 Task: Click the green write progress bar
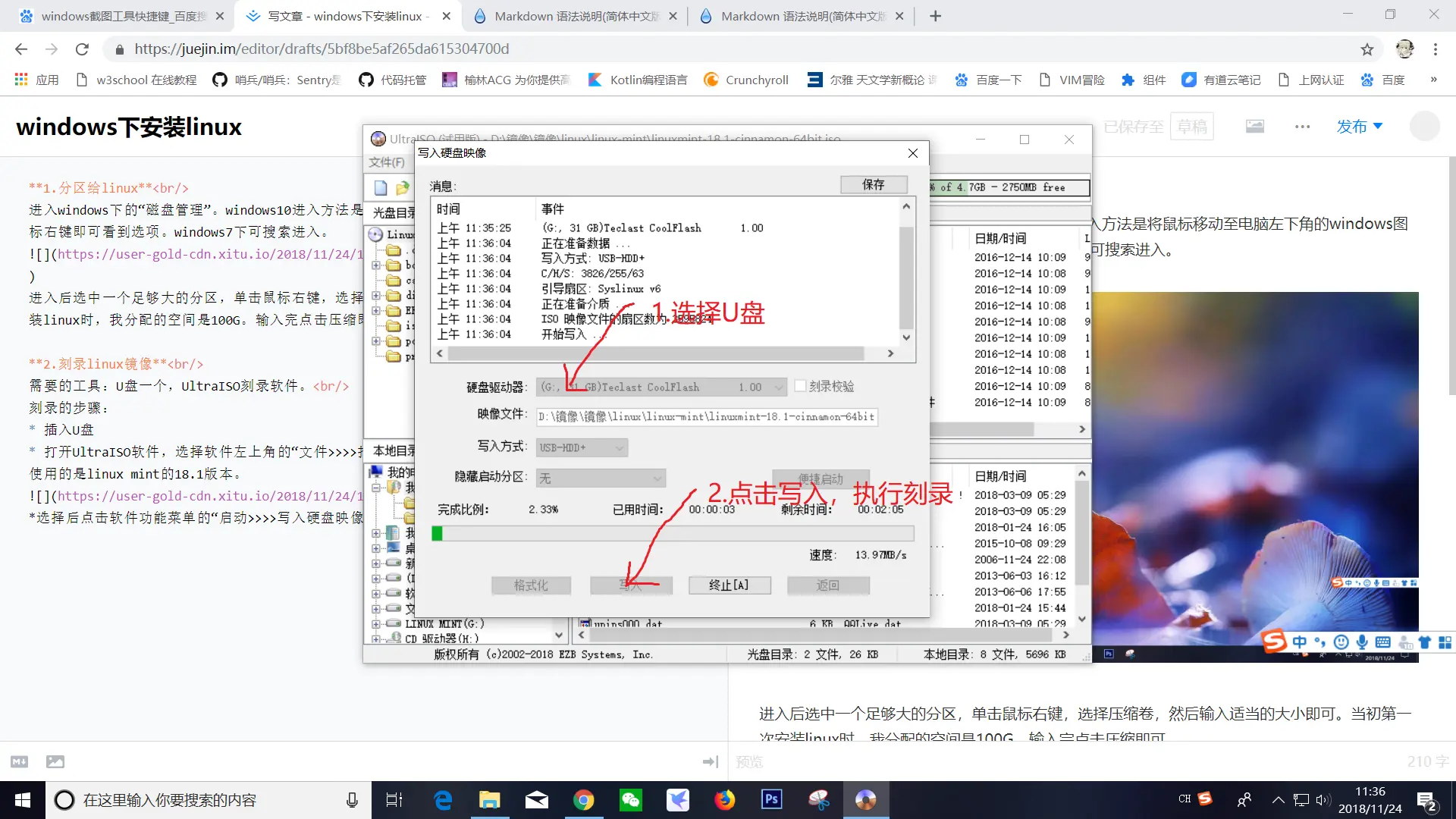tap(438, 534)
